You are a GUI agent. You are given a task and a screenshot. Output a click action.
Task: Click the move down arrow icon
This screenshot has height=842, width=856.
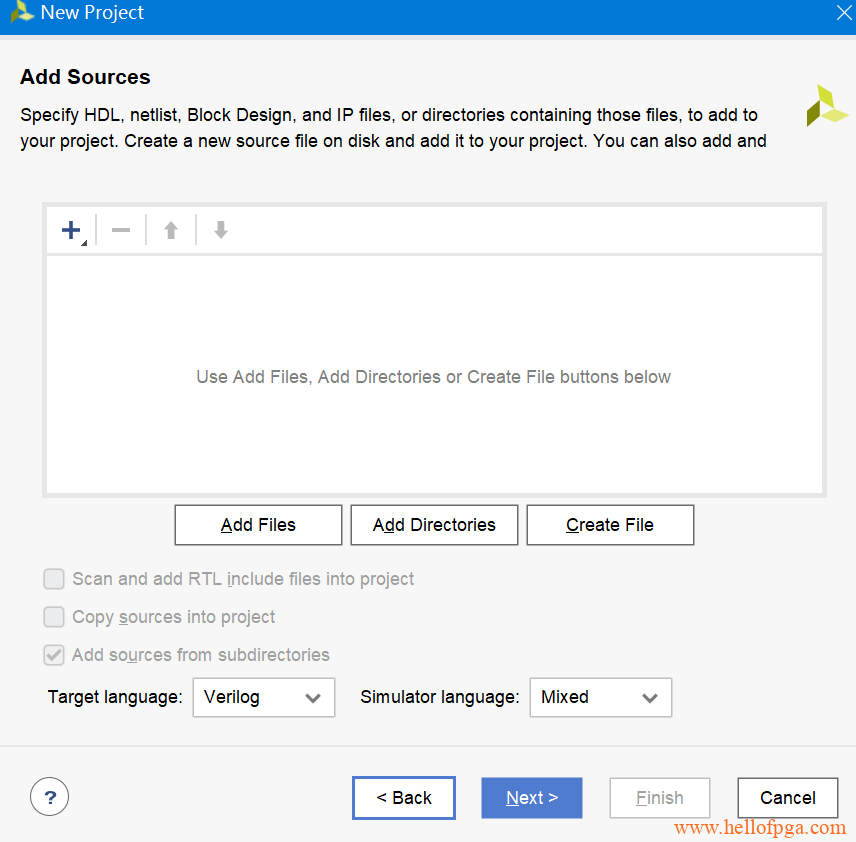[221, 230]
